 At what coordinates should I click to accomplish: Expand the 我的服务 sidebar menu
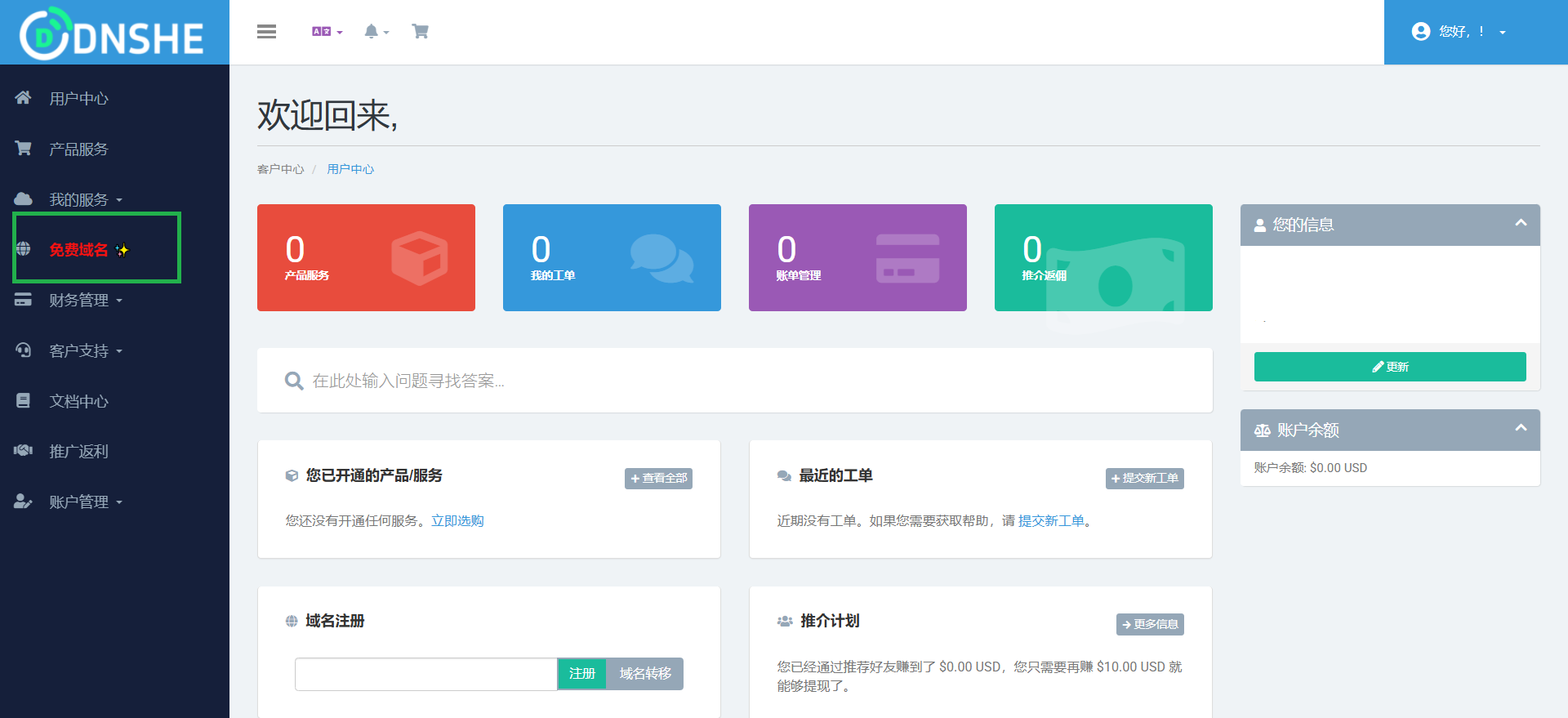[x=85, y=199]
